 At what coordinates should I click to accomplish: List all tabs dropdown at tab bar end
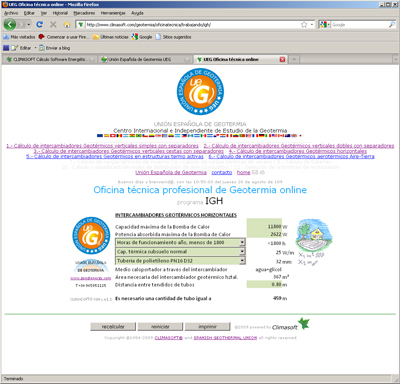click(x=395, y=59)
